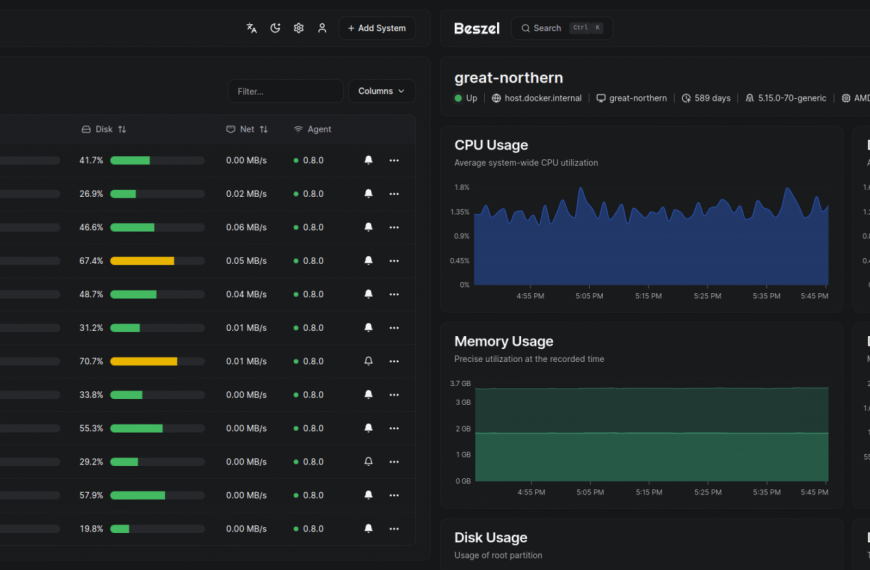Viewport: 870px width, 570px height.
Task: Open the Columns dropdown
Action: [381, 91]
